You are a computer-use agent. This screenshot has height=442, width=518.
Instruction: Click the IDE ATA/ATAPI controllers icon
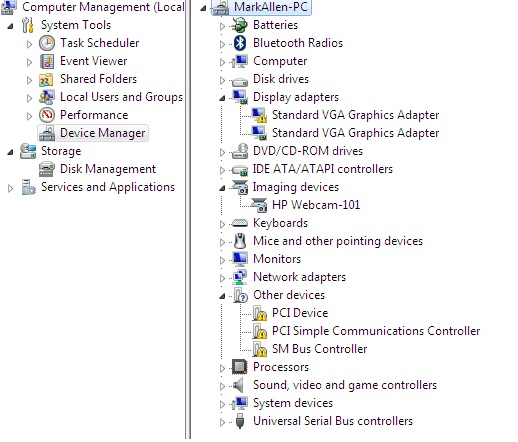pos(240,170)
